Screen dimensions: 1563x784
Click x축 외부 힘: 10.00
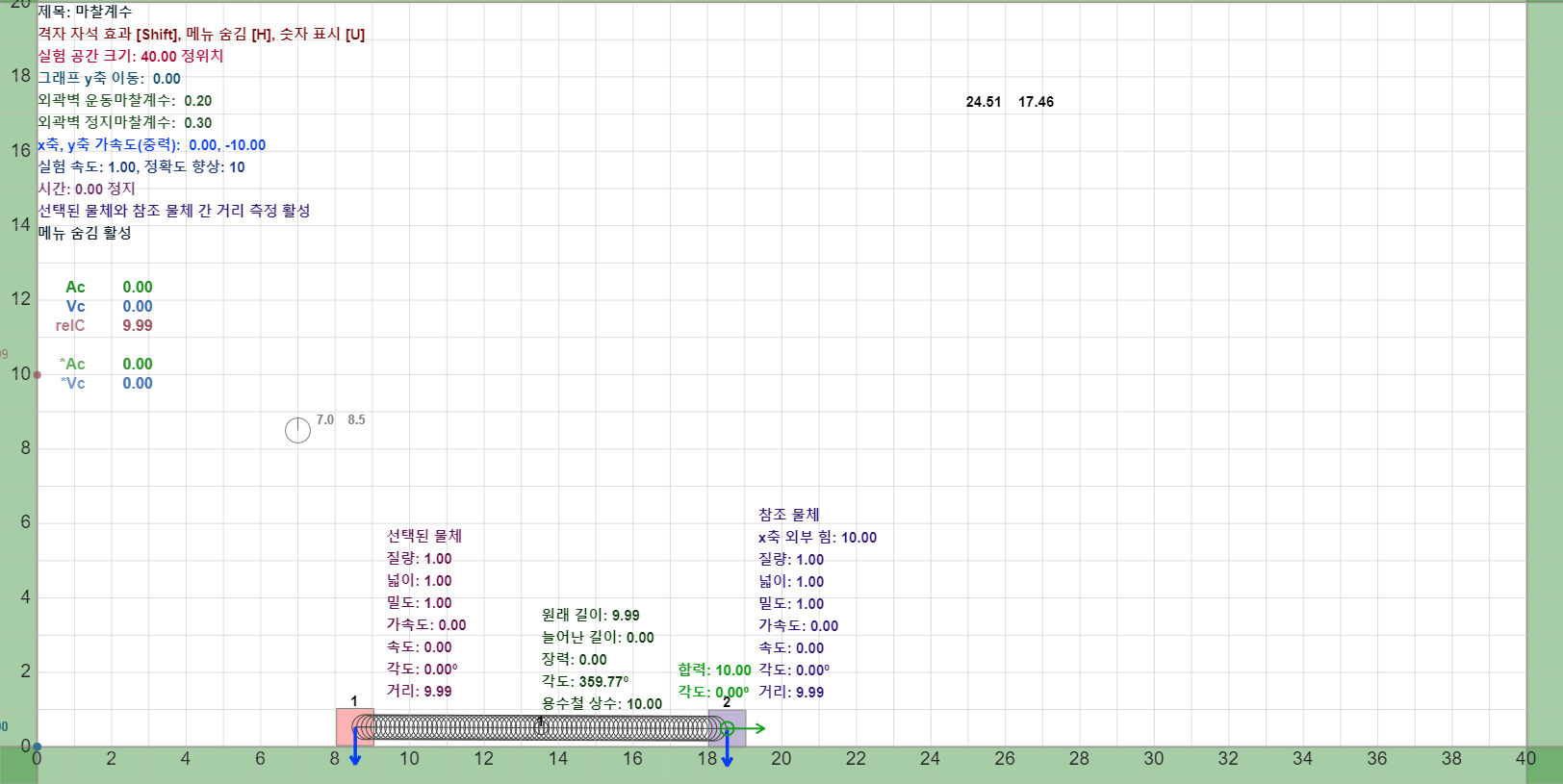pos(818,537)
